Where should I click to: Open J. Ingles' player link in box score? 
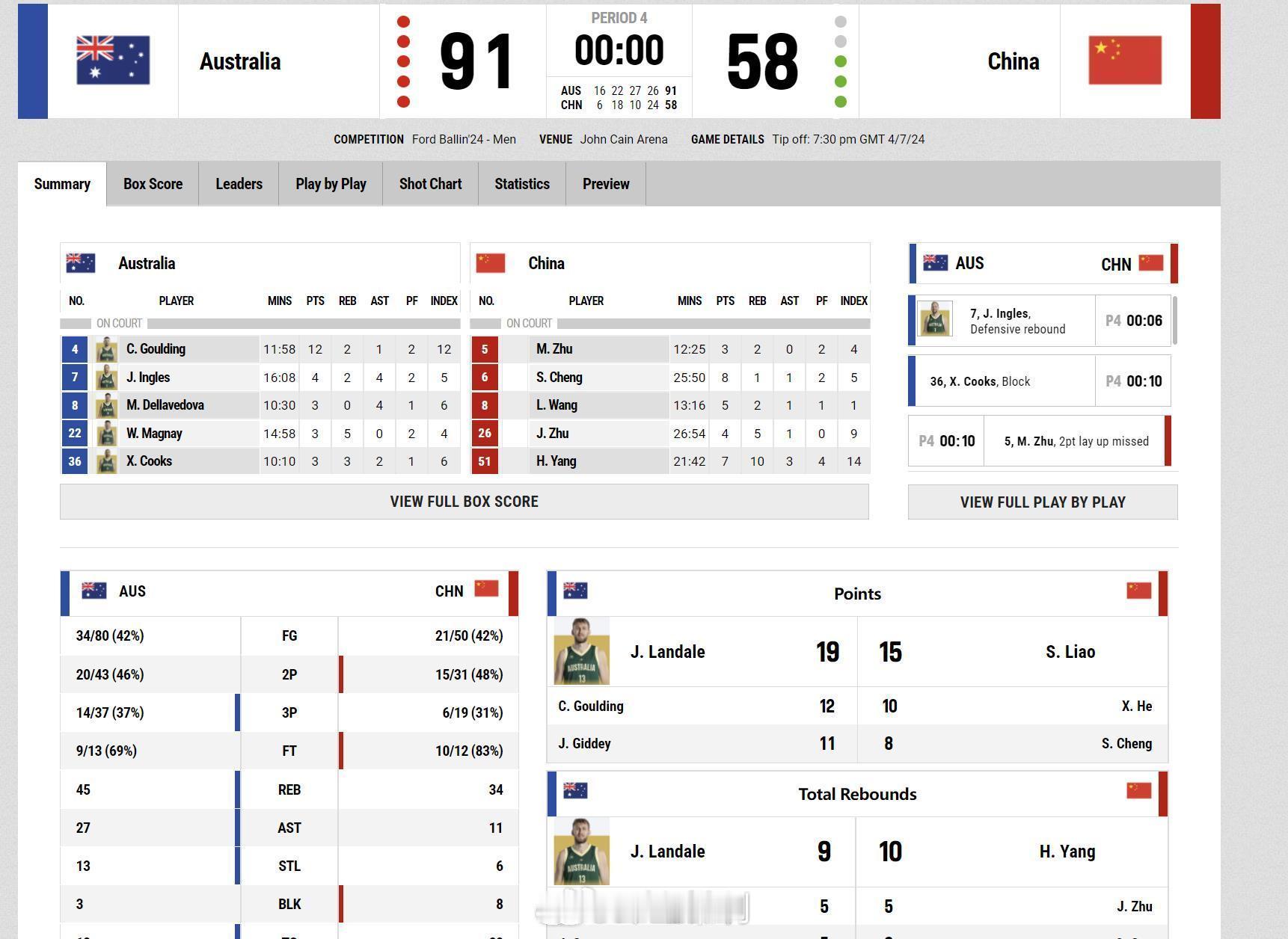(x=148, y=378)
